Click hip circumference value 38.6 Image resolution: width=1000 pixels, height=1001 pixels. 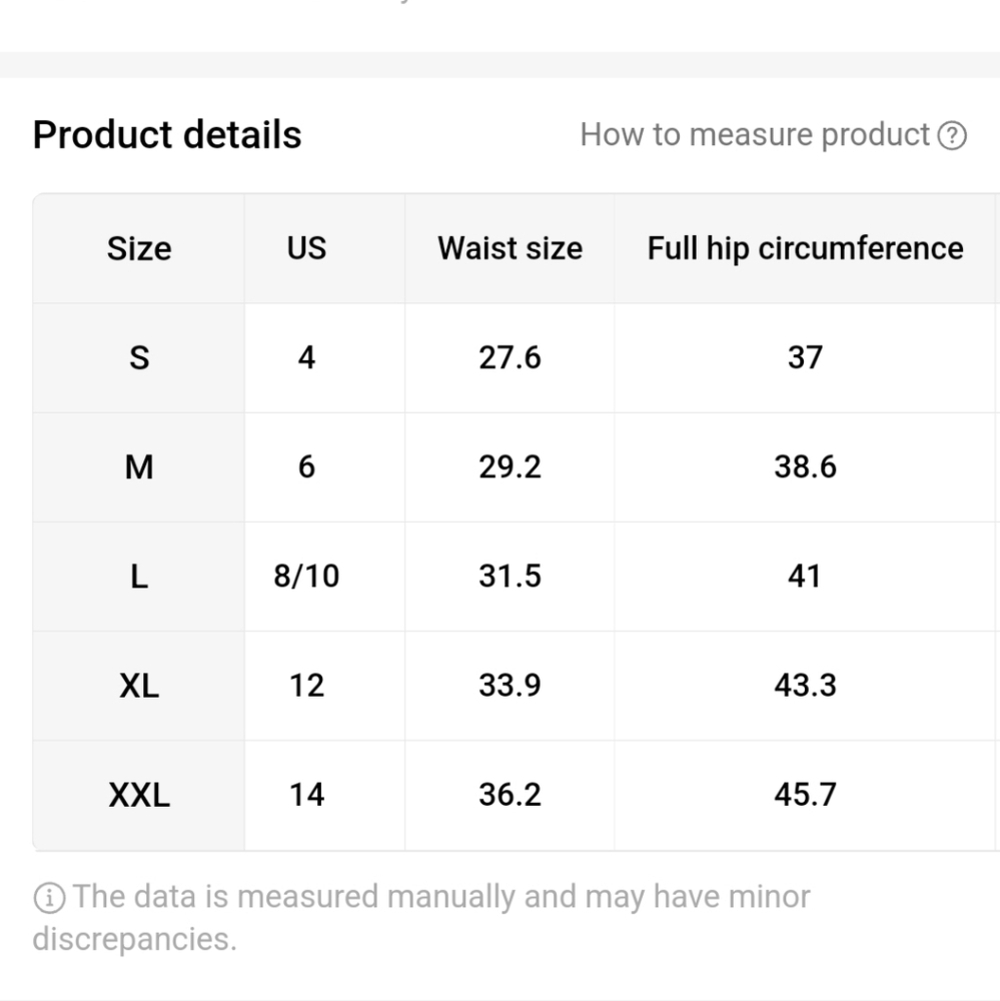[x=805, y=467]
